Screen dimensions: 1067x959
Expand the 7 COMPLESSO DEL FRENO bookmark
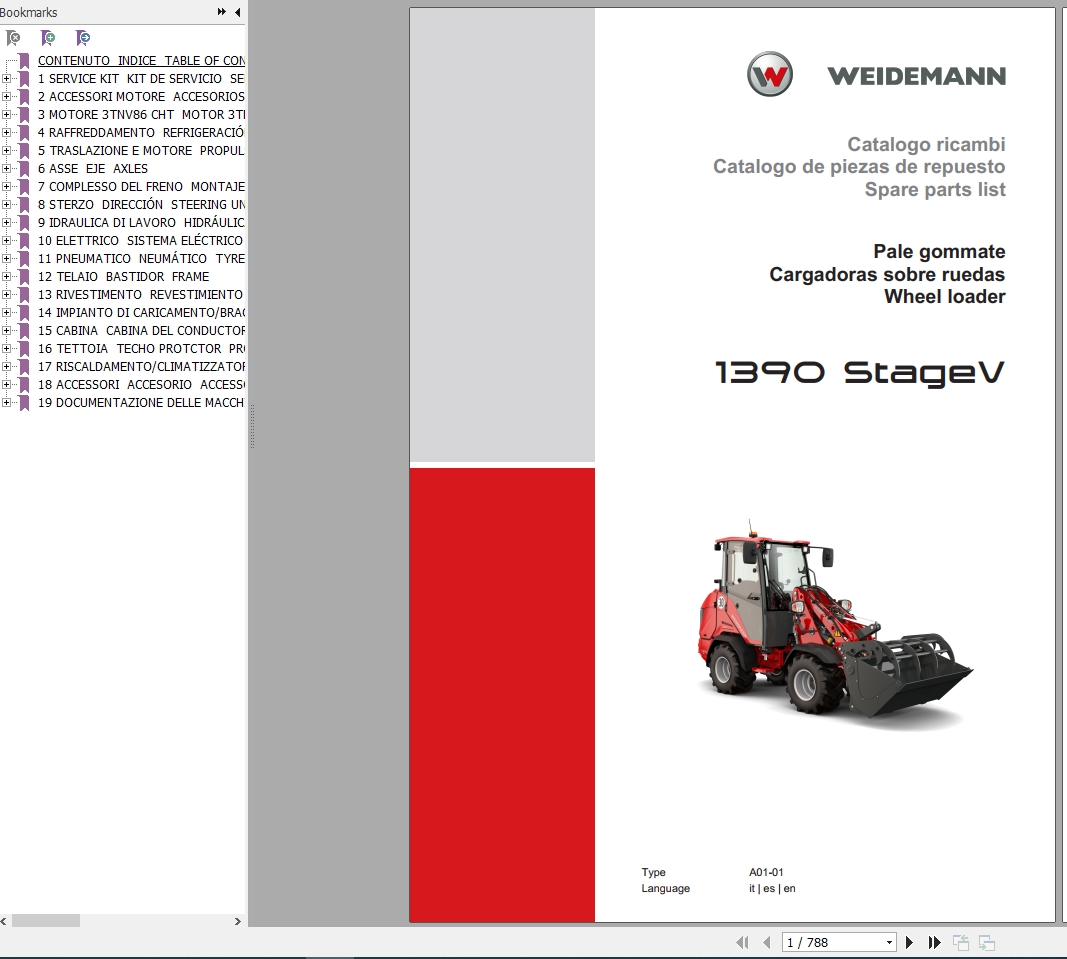6,186
